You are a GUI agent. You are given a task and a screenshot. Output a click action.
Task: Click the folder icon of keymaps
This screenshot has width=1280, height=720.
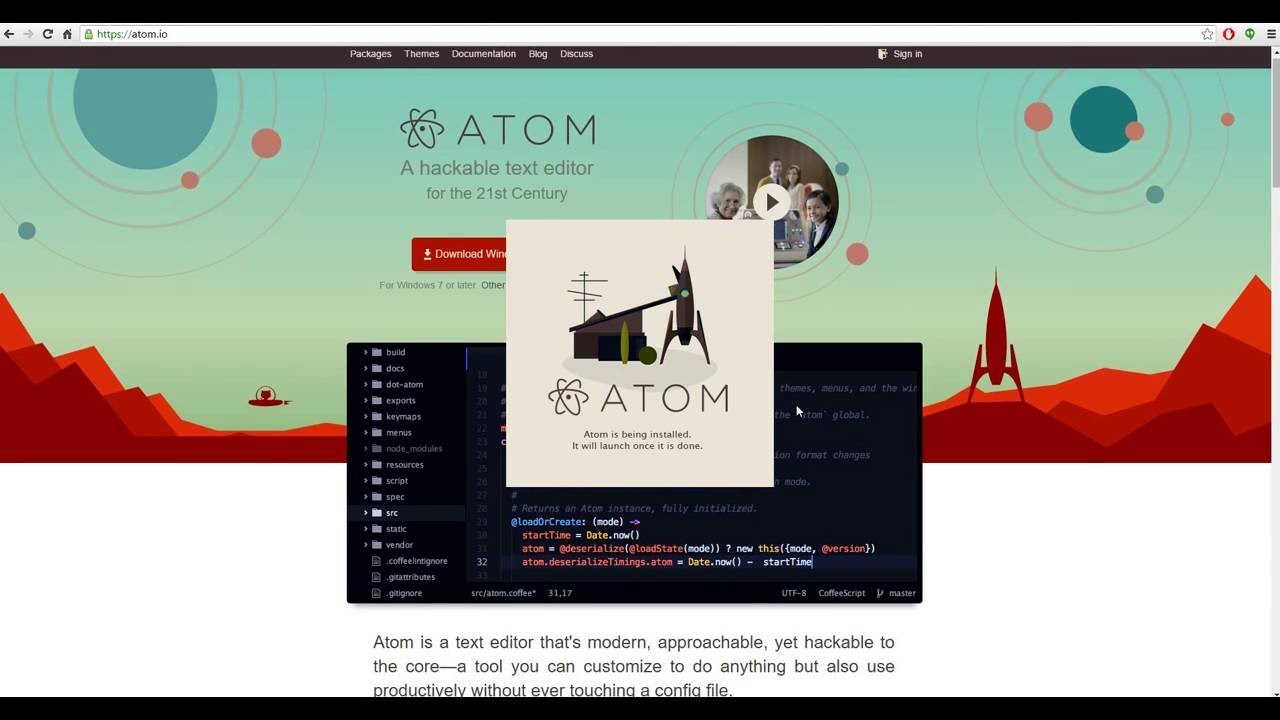[377, 416]
